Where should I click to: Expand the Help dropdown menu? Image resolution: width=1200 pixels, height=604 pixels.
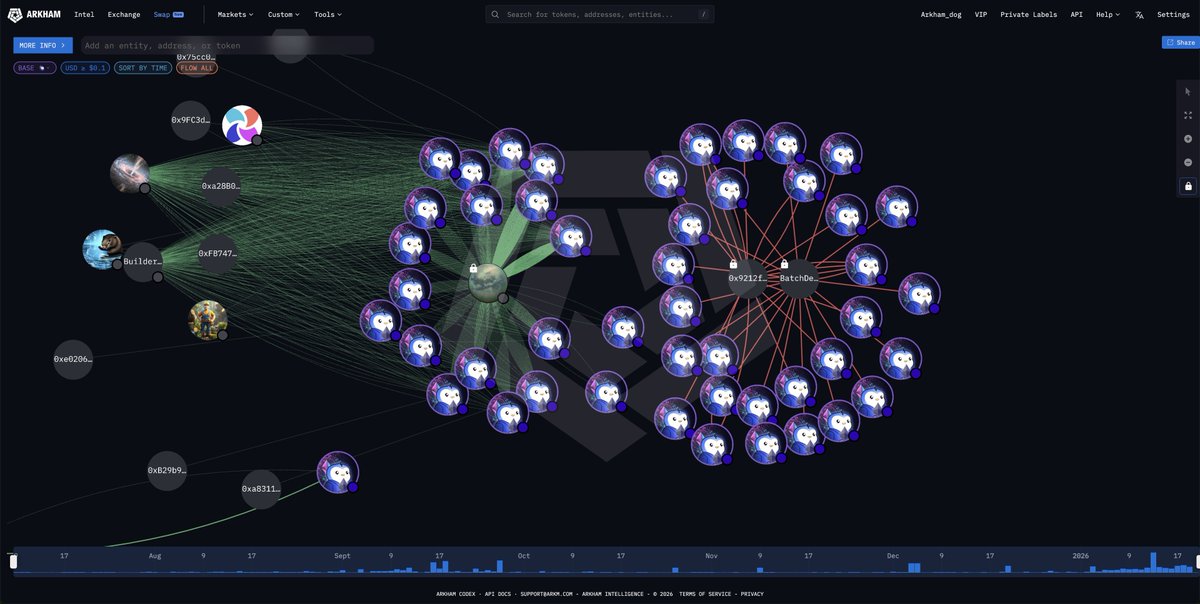pos(1107,15)
